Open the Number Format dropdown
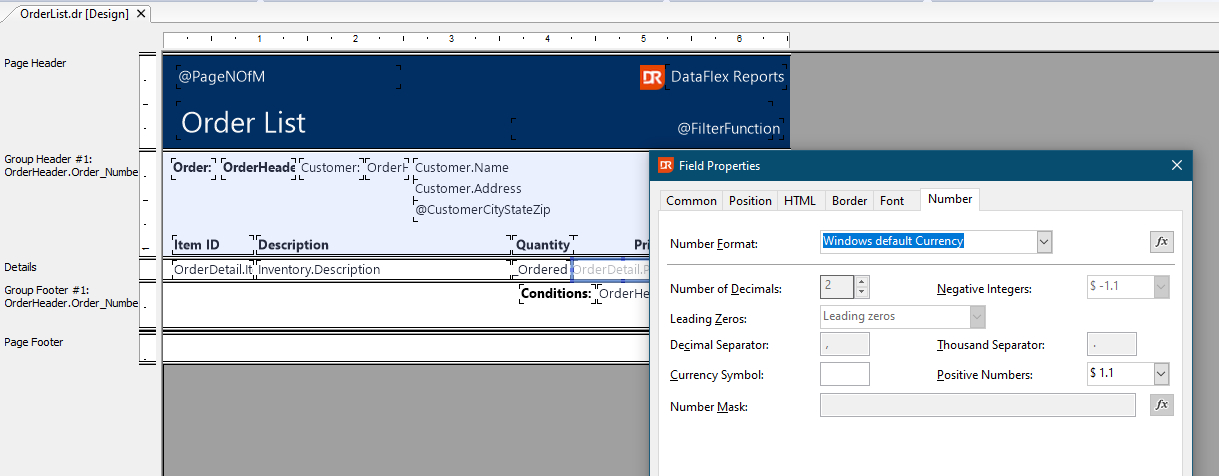 [x=1045, y=241]
